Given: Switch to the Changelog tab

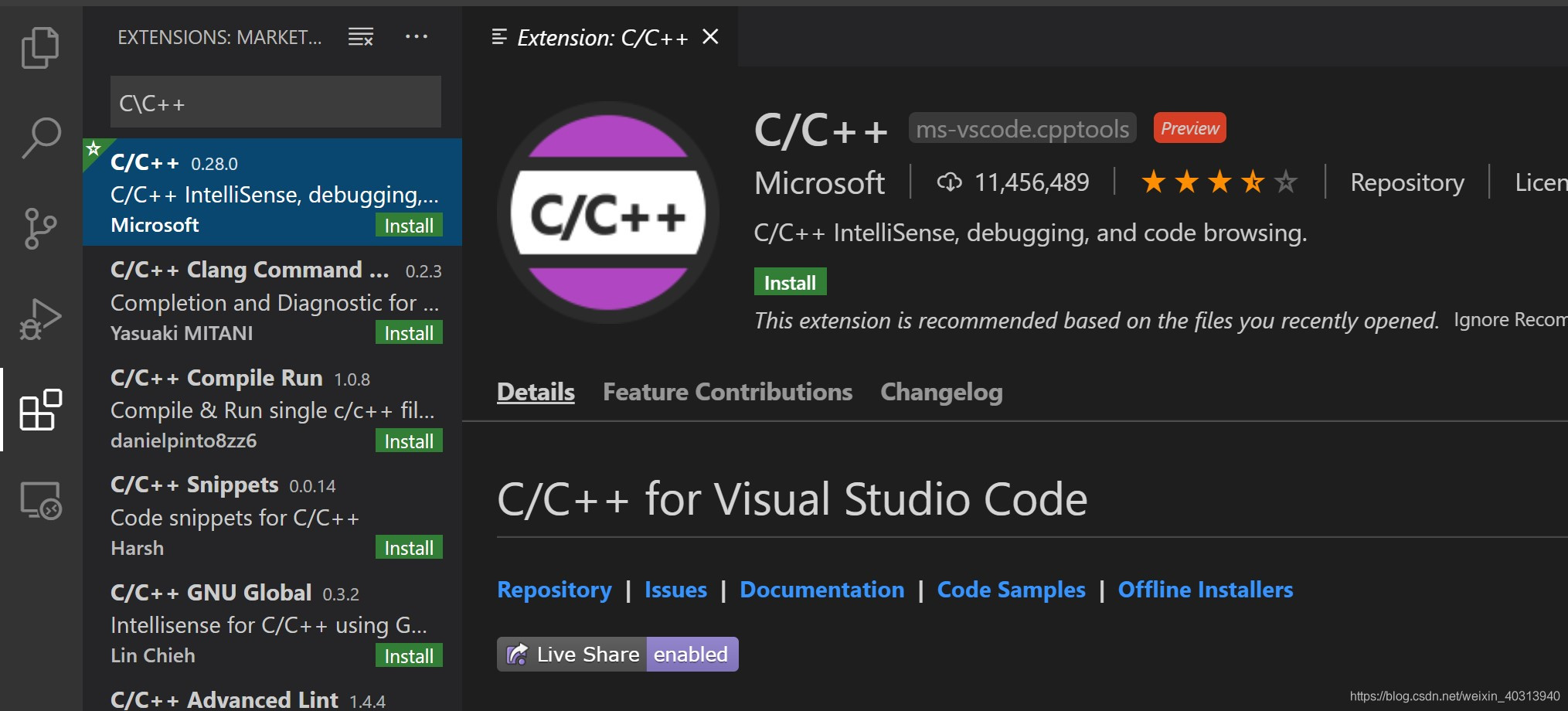Looking at the screenshot, I should pyautogui.click(x=941, y=392).
